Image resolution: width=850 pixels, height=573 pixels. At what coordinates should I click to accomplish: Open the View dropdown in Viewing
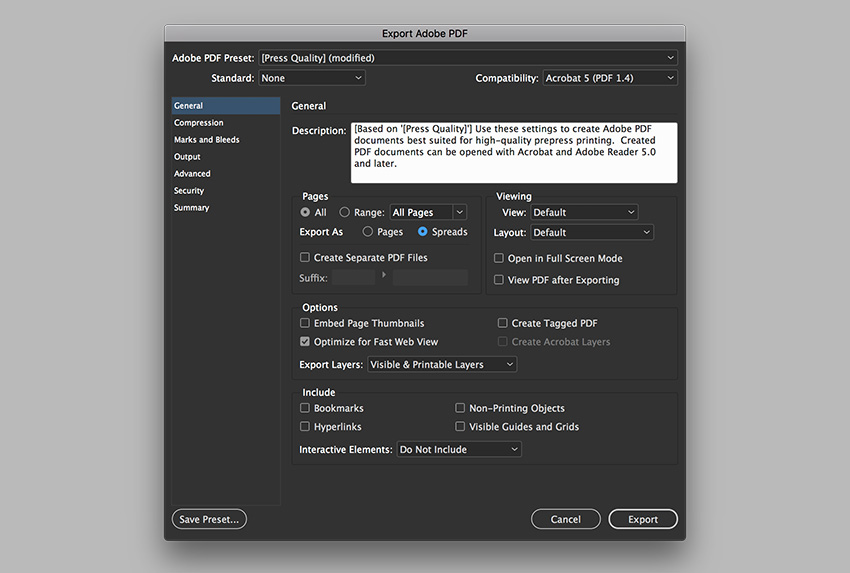584,213
